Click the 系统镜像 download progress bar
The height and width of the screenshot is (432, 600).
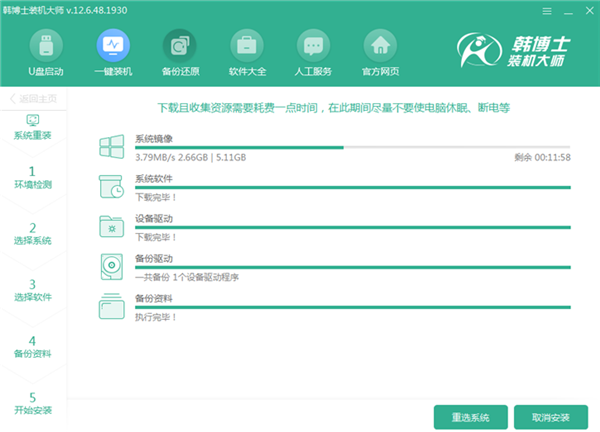click(x=352, y=147)
